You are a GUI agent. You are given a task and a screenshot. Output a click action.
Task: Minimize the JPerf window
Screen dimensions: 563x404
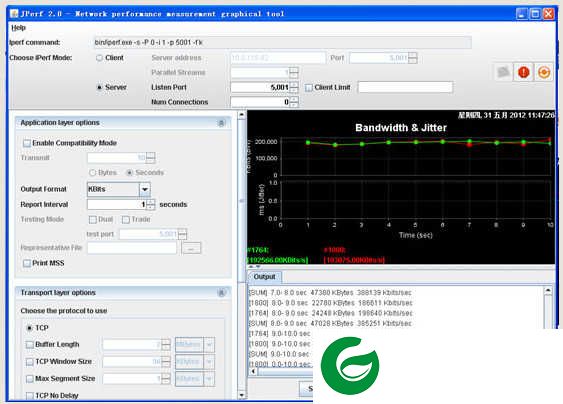[x=522, y=14]
